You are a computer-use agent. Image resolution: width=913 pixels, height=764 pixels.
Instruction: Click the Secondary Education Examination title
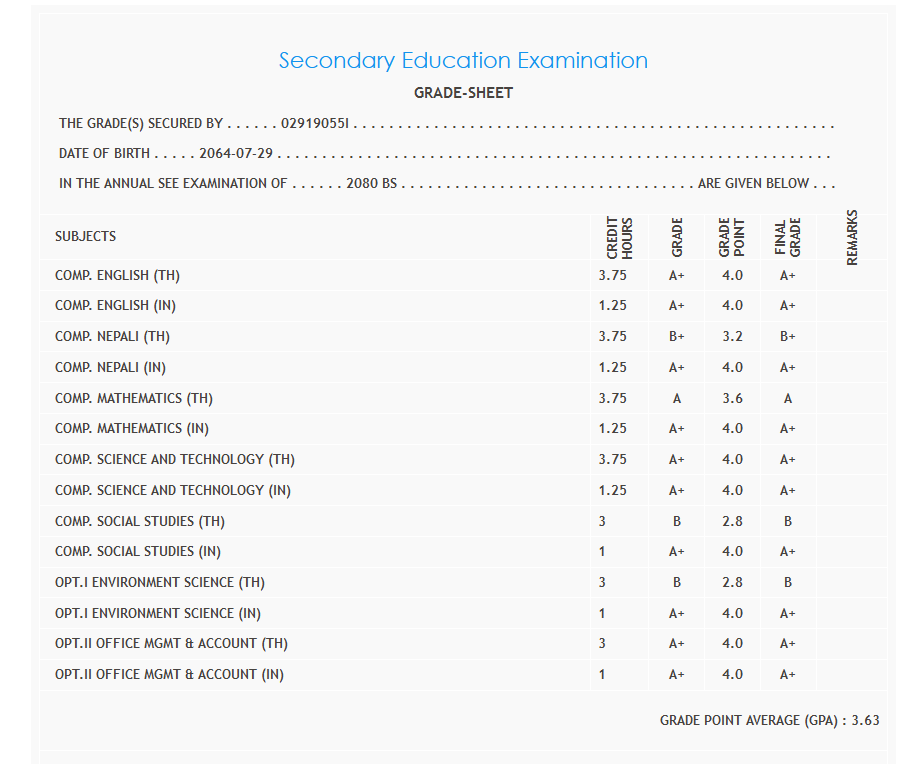point(463,61)
